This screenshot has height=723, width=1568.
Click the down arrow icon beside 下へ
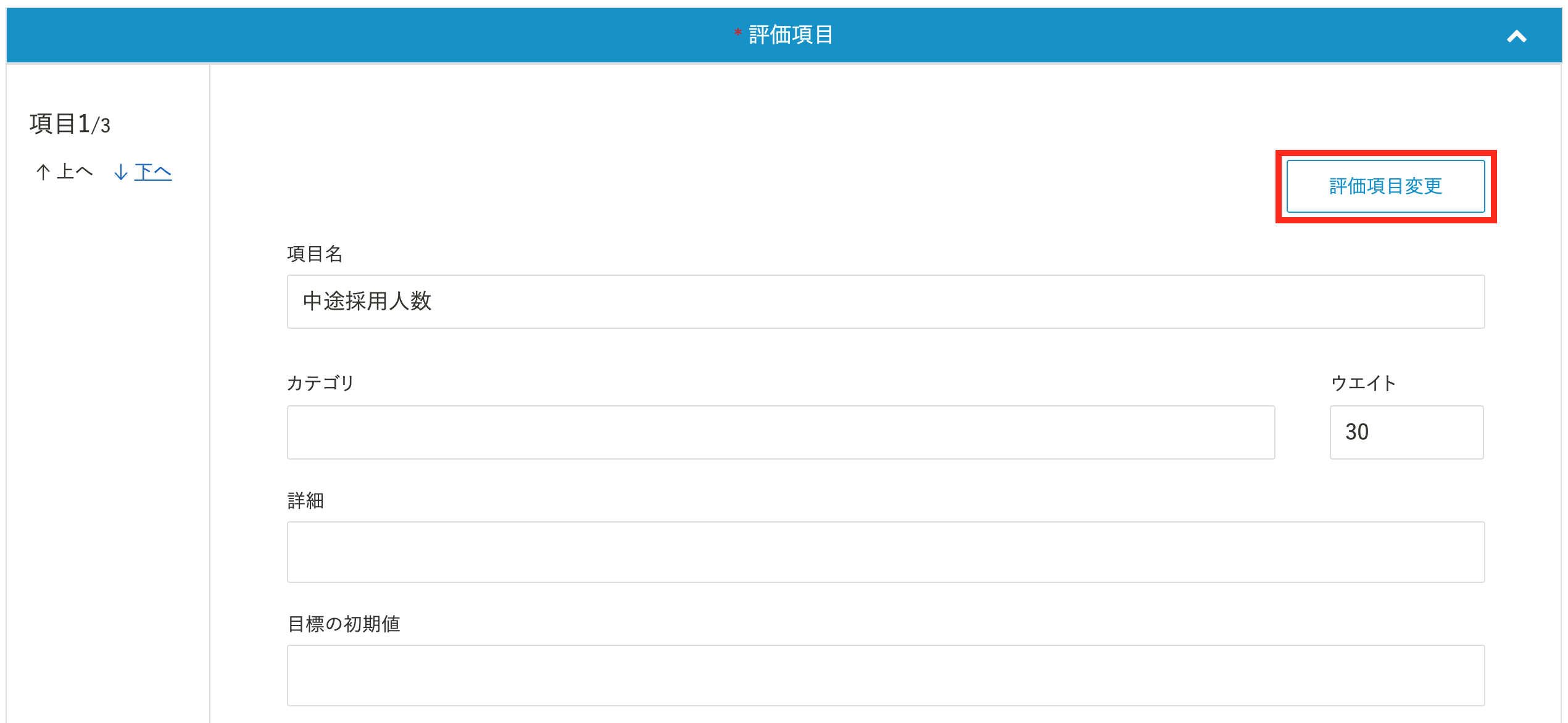coord(121,172)
